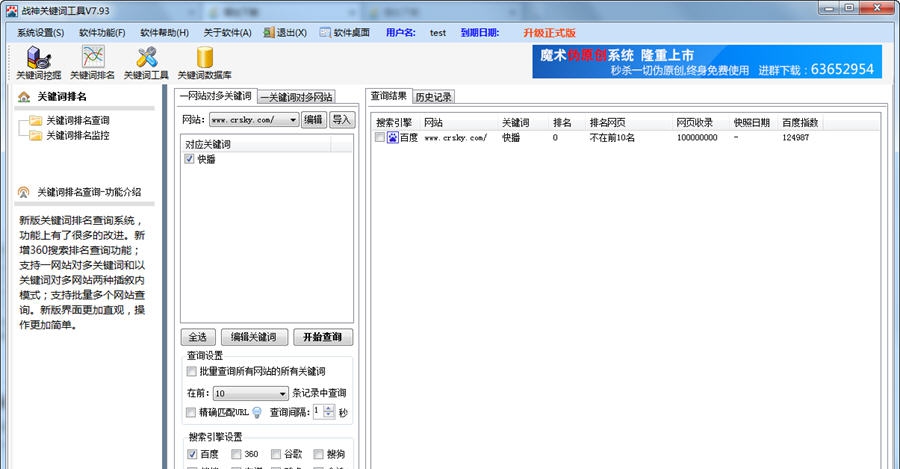Viewport: 900px width, 469px height.
Task: Sort by the 搜索引擎 column header
Action: point(395,122)
